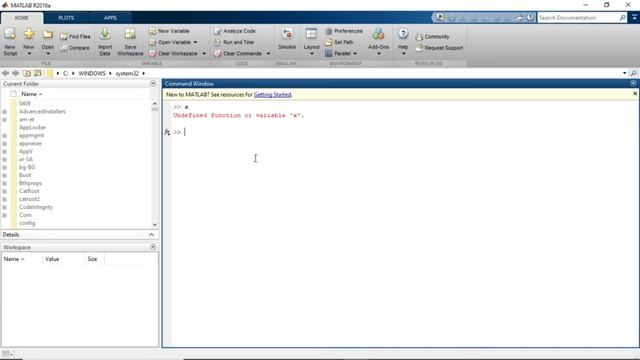640x360 pixels.
Task: Open the Command Window actions menu
Action: [633, 83]
